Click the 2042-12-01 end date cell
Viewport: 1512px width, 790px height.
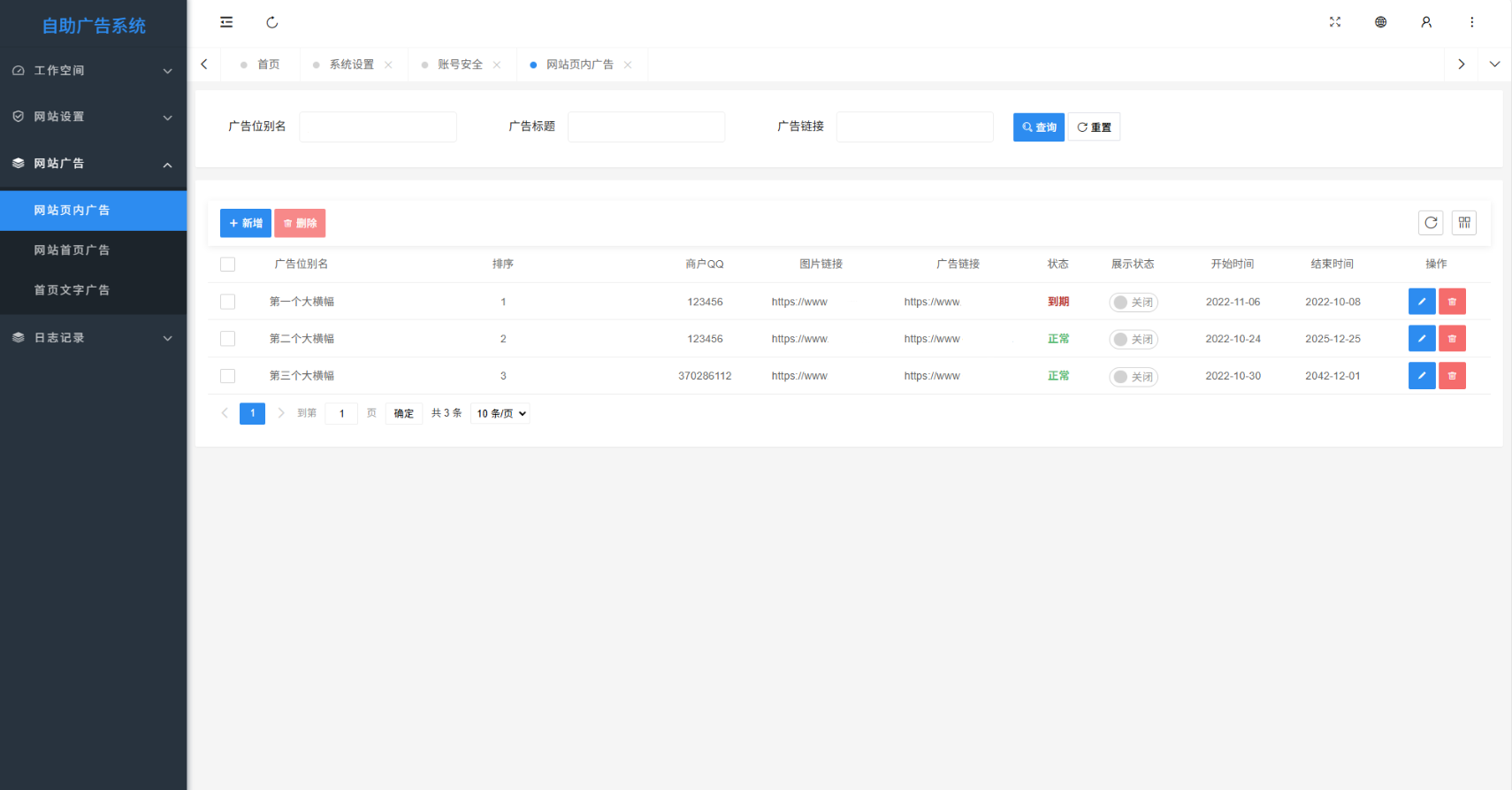(1333, 376)
